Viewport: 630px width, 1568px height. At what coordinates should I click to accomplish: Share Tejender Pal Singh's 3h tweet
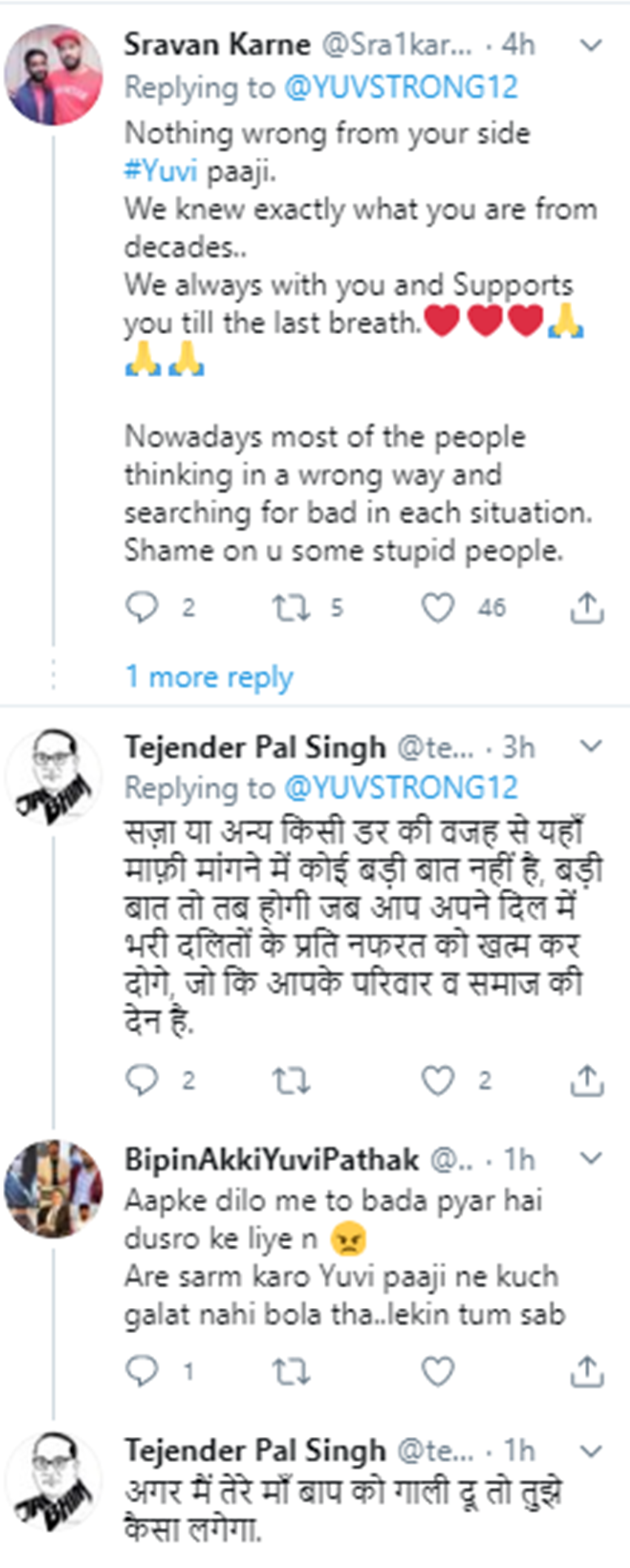[586, 1080]
